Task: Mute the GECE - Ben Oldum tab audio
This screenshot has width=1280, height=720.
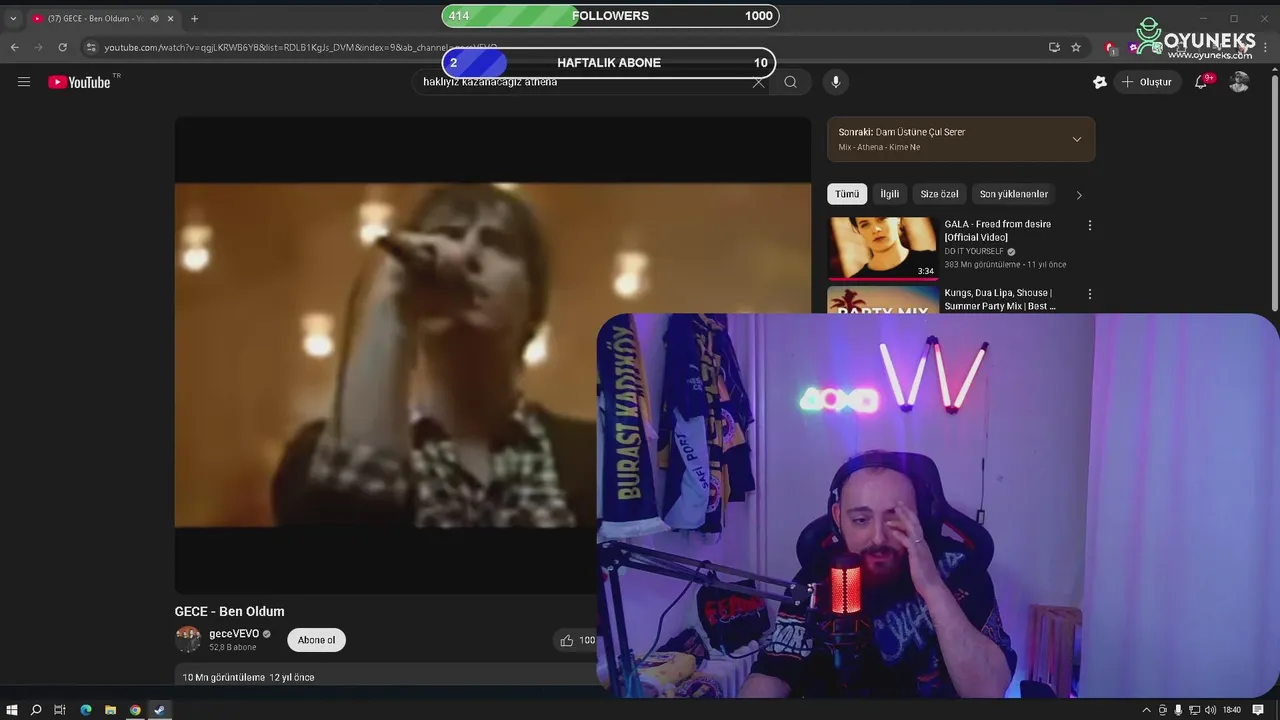Action: point(154,18)
